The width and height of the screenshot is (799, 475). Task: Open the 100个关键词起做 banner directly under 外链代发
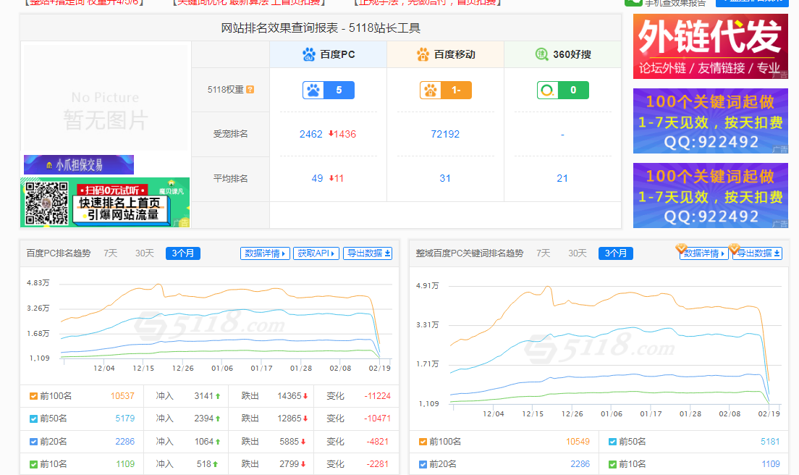click(710, 121)
